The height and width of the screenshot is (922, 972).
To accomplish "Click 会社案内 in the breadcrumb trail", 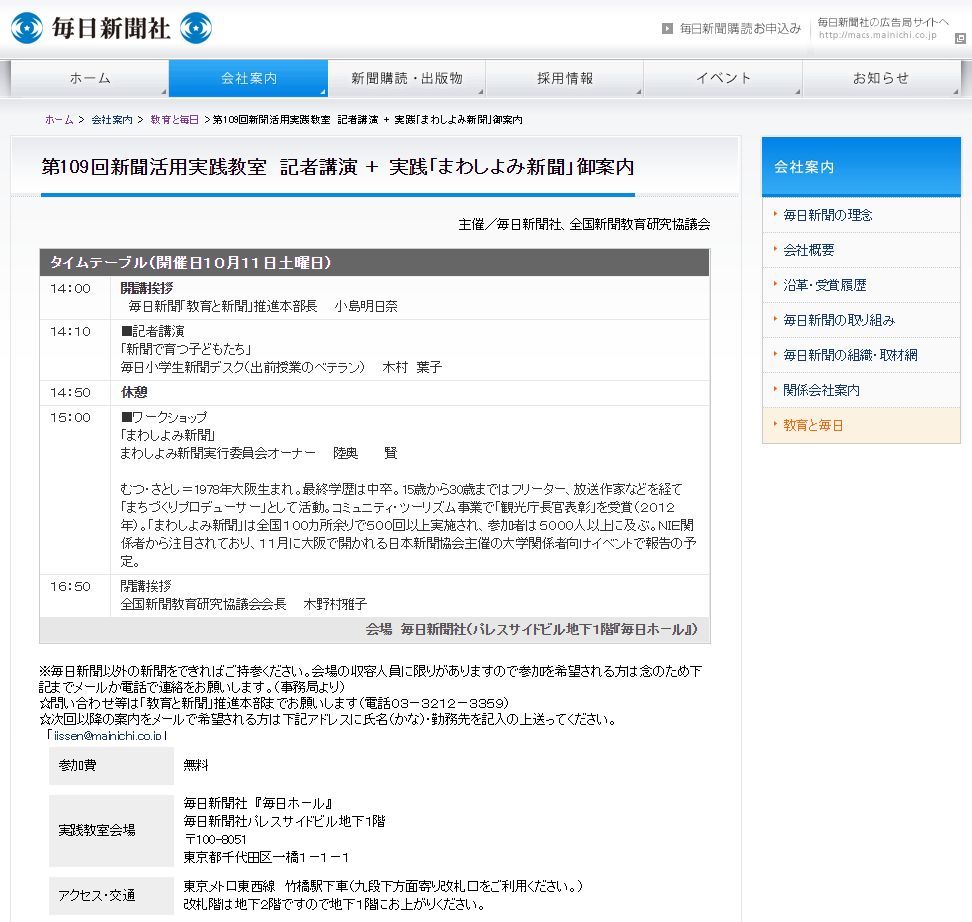I will point(111,119).
